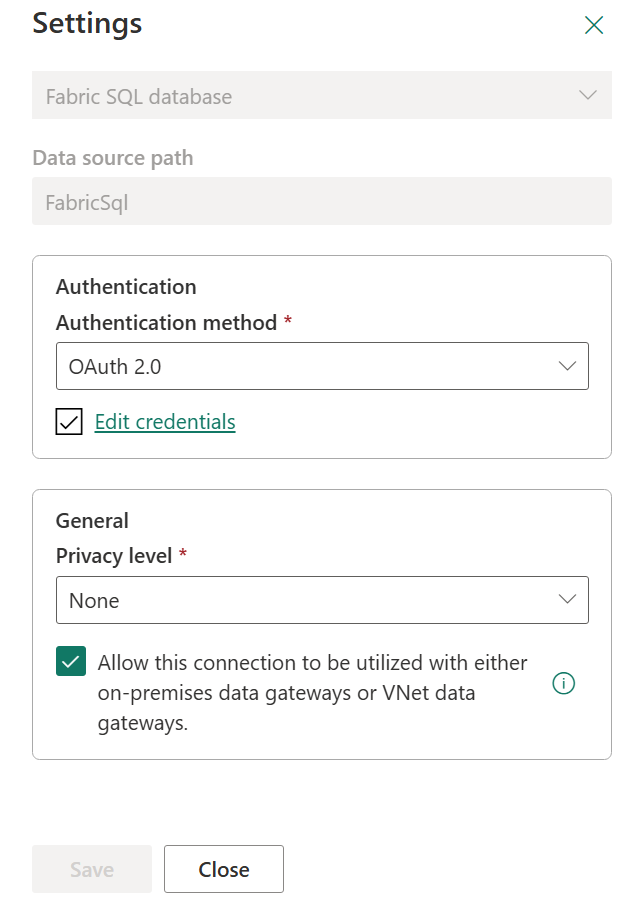This screenshot has height=916, width=644.
Task: Expand the Privacy level None dropdown
Action: tap(322, 600)
